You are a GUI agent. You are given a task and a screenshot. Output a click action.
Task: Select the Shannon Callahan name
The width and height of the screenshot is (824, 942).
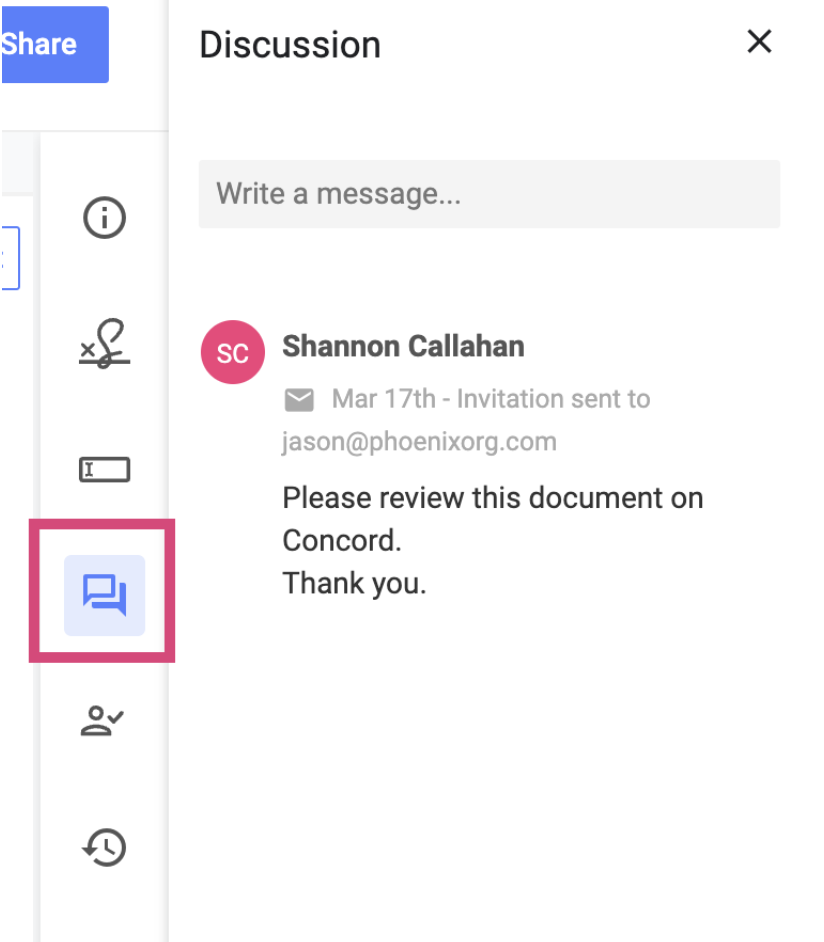tap(404, 346)
